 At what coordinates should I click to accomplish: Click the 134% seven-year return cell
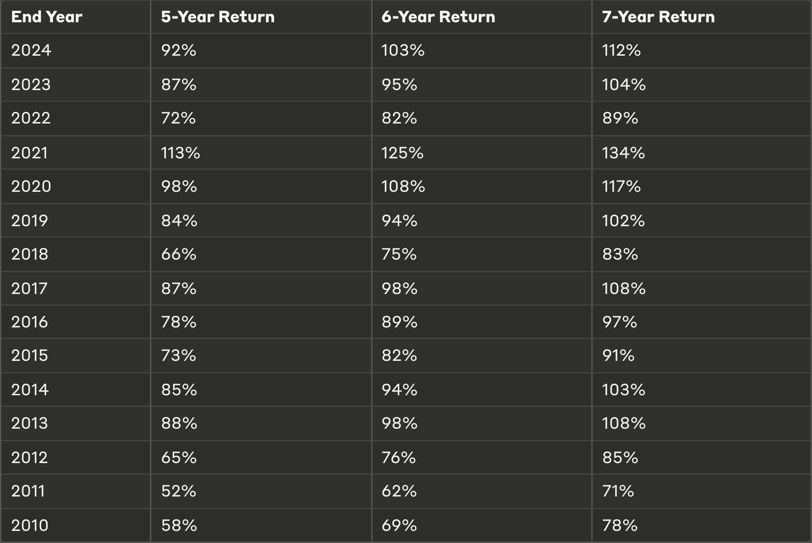tap(623, 153)
